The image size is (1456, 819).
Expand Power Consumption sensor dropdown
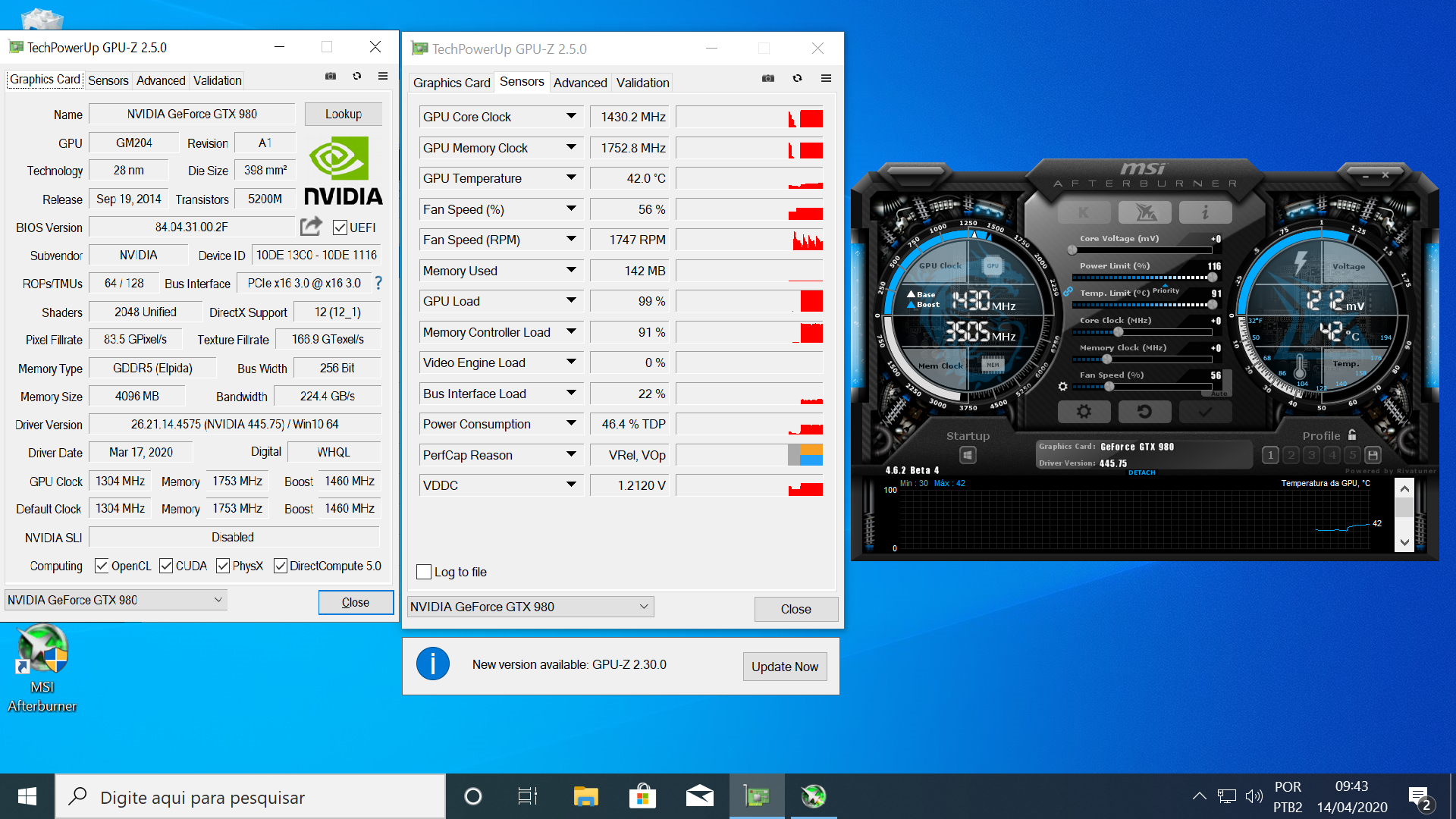[571, 423]
